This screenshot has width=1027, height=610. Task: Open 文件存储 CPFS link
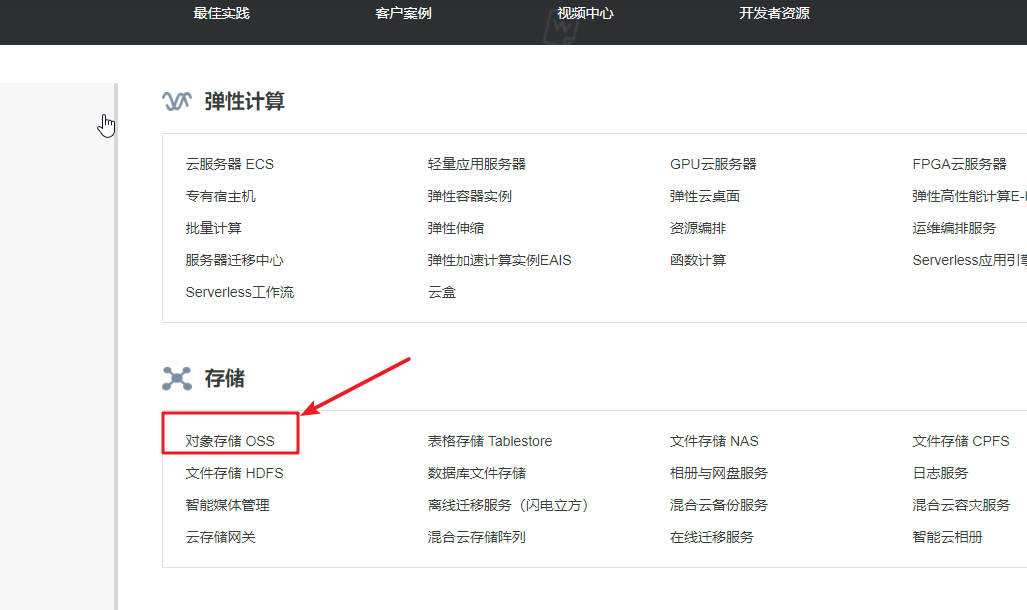click(961, 442)
